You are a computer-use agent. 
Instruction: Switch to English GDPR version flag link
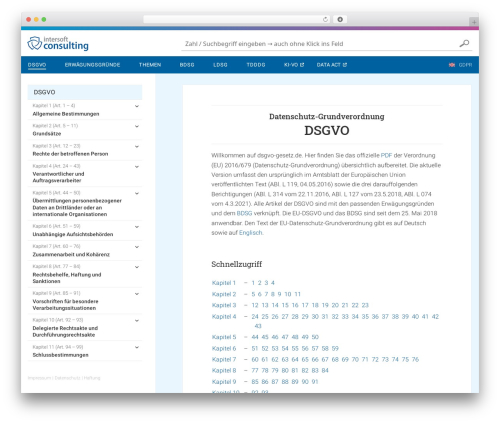tap(460, 65)
